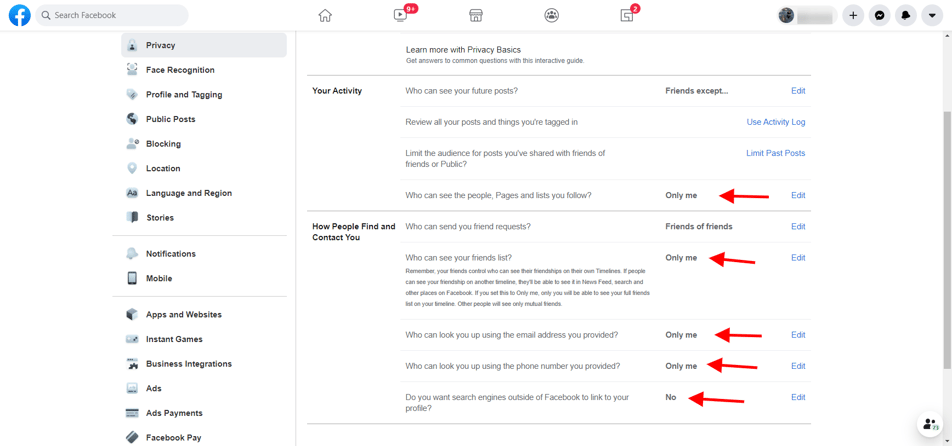This screenshot has width=952, height=446.
Task: Open Messenger from the top bar
Action: 879,16
